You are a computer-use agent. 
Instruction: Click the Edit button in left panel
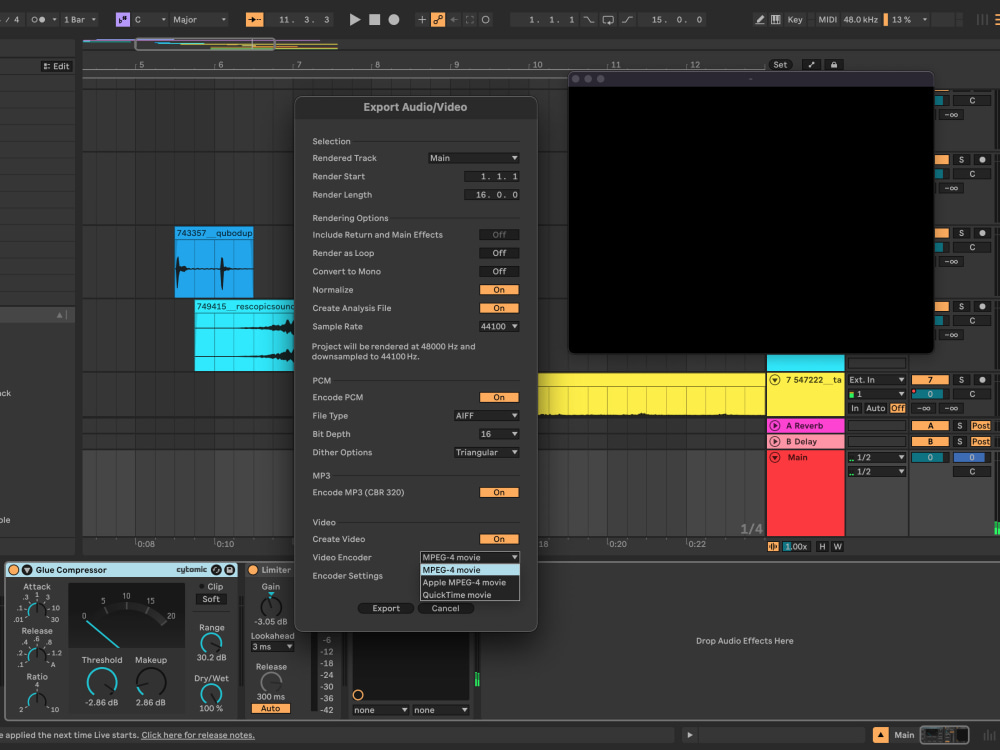coord(56,66)
